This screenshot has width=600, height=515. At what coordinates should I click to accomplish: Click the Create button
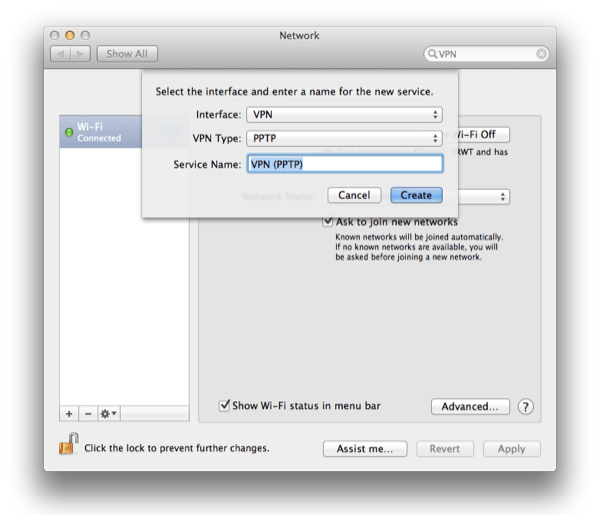pyautogui.click(x=416, y=195)
